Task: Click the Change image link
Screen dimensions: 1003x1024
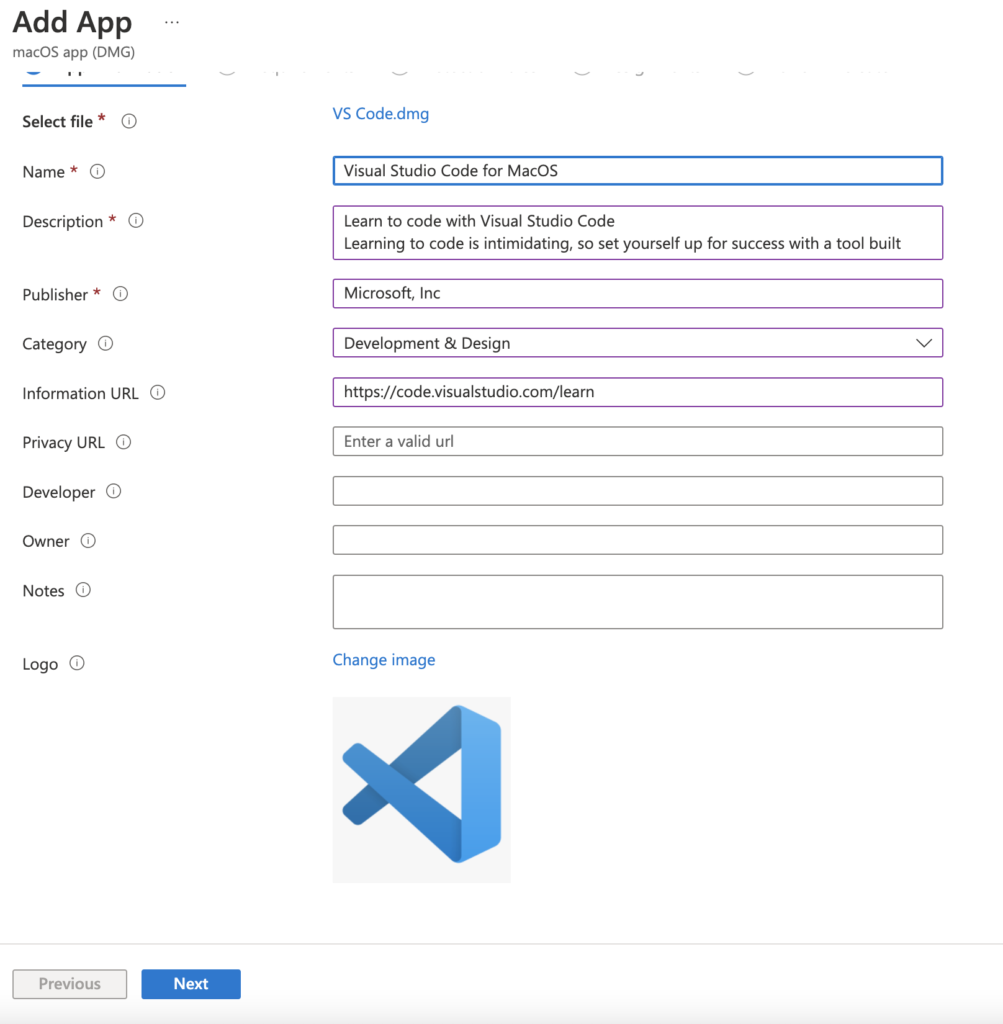Action: (384, 660)
